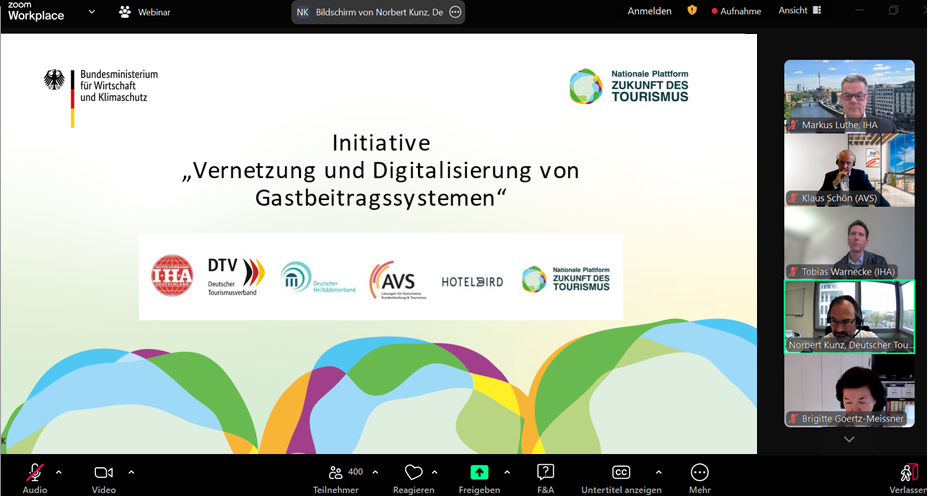This screenshot has height=496, width=928.
Task: Click the '400' participant count
Action: [x=356, y=472]
